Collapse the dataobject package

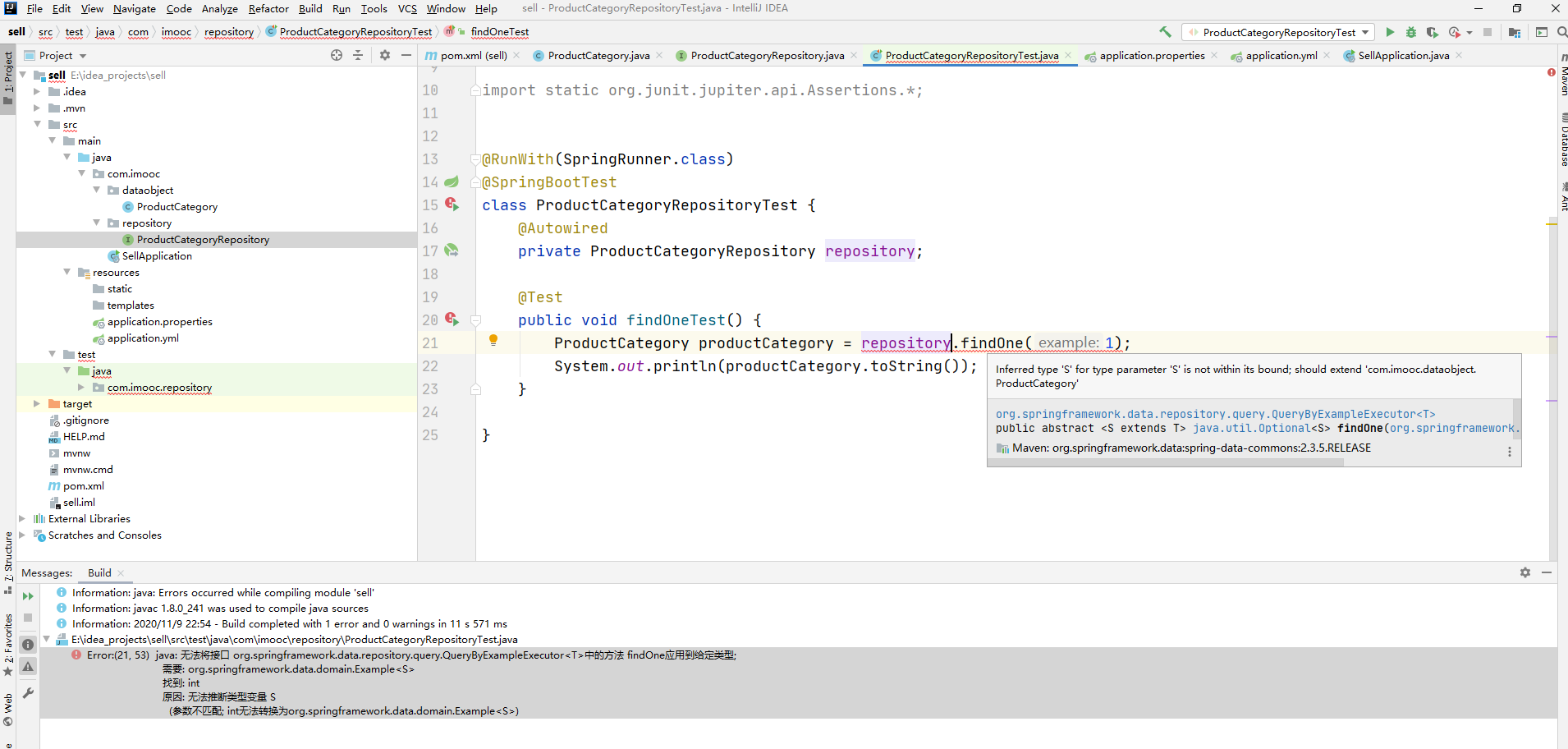(x=96, y=190)
